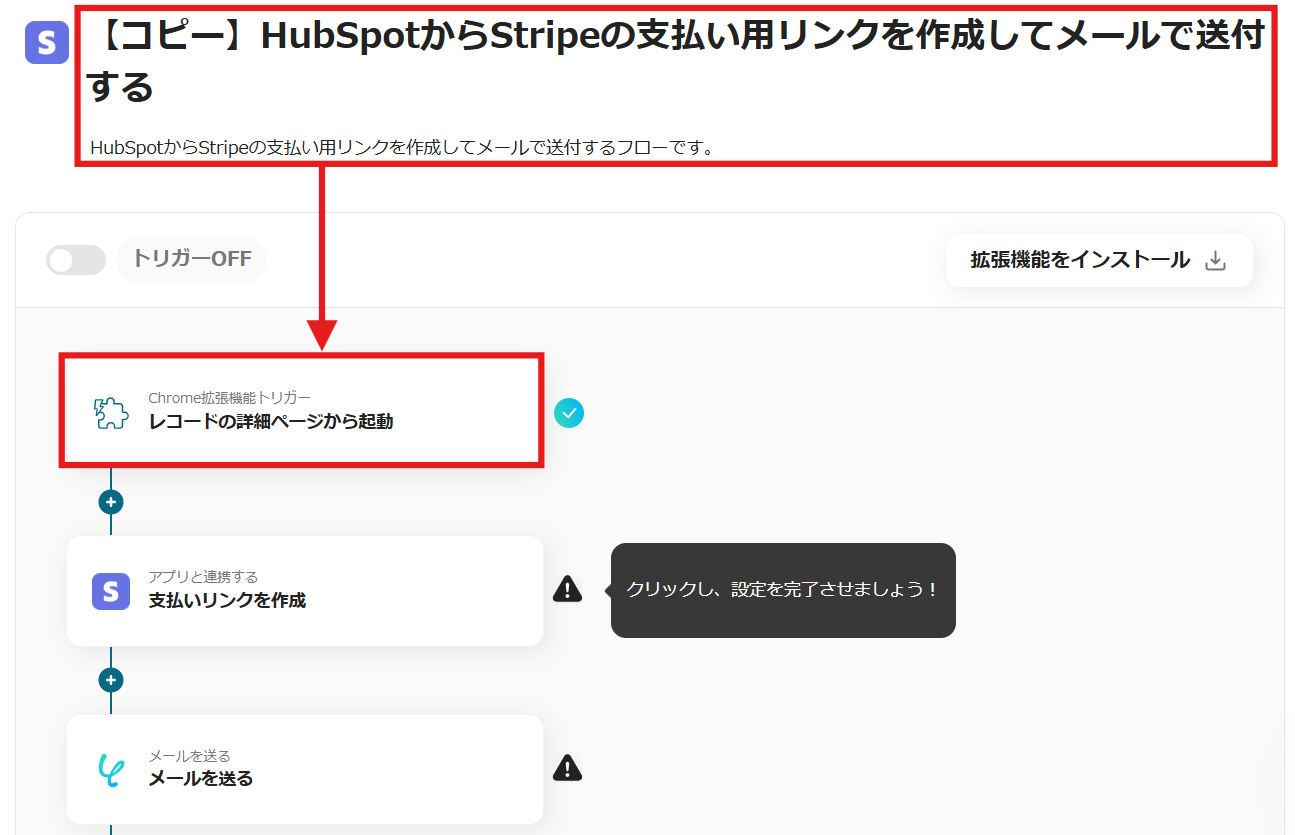The image size is (1295, 835).
Task: Open the レコードの詳細ページから起動 trigger step
Action: pos(302,410)
